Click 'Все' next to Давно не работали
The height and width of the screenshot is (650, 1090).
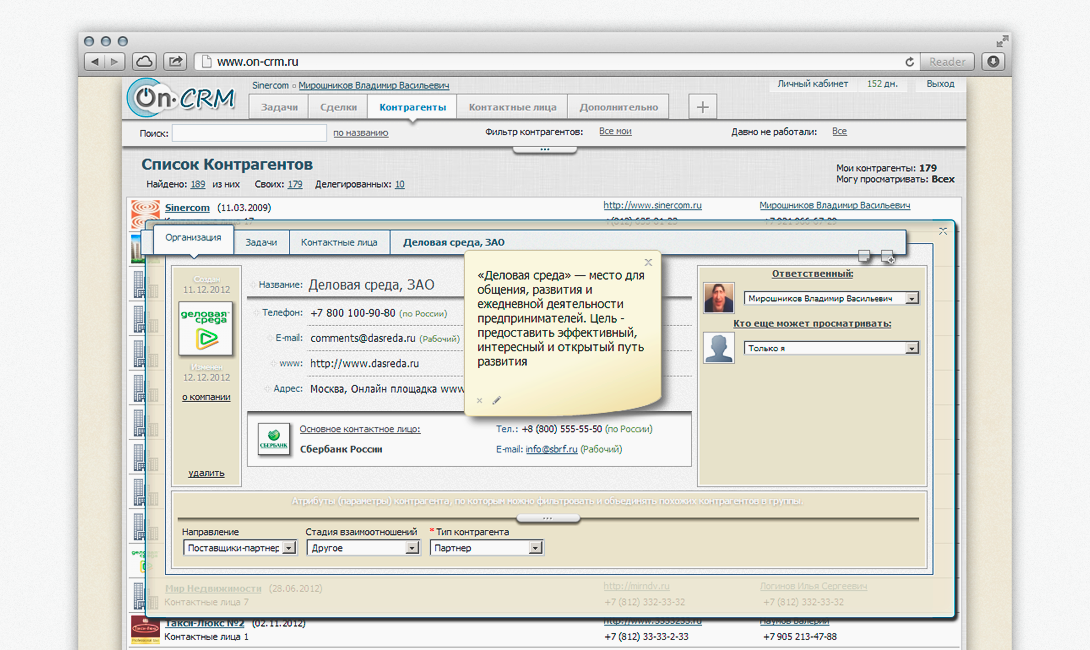(x=839, y=131)
